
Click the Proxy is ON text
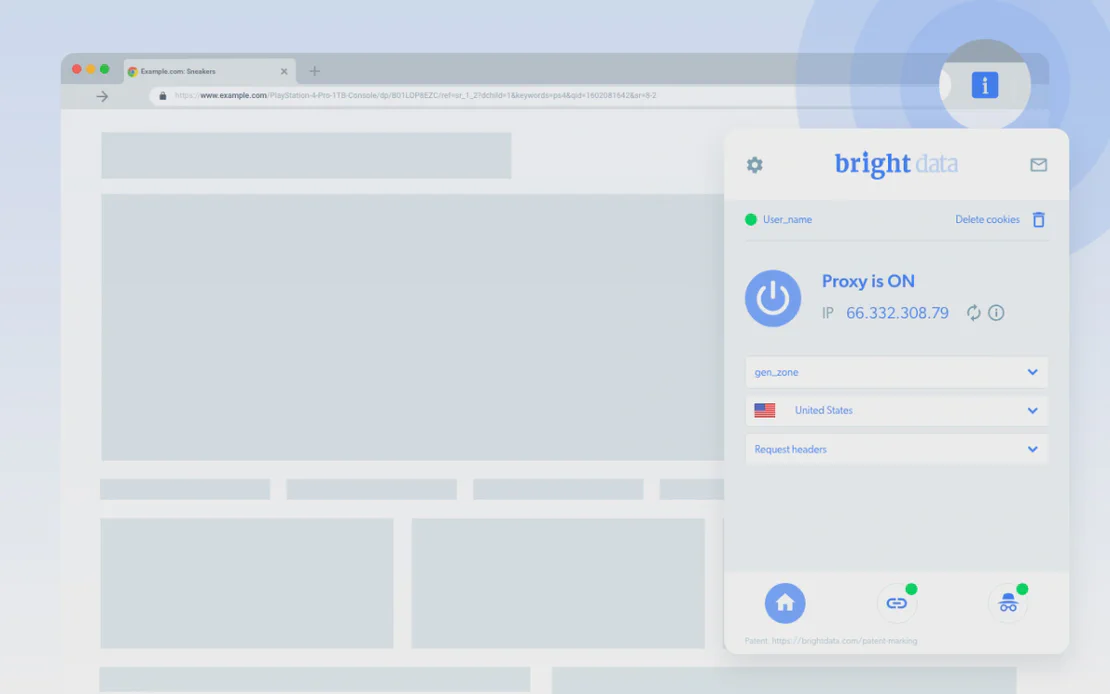pos(868,281)
